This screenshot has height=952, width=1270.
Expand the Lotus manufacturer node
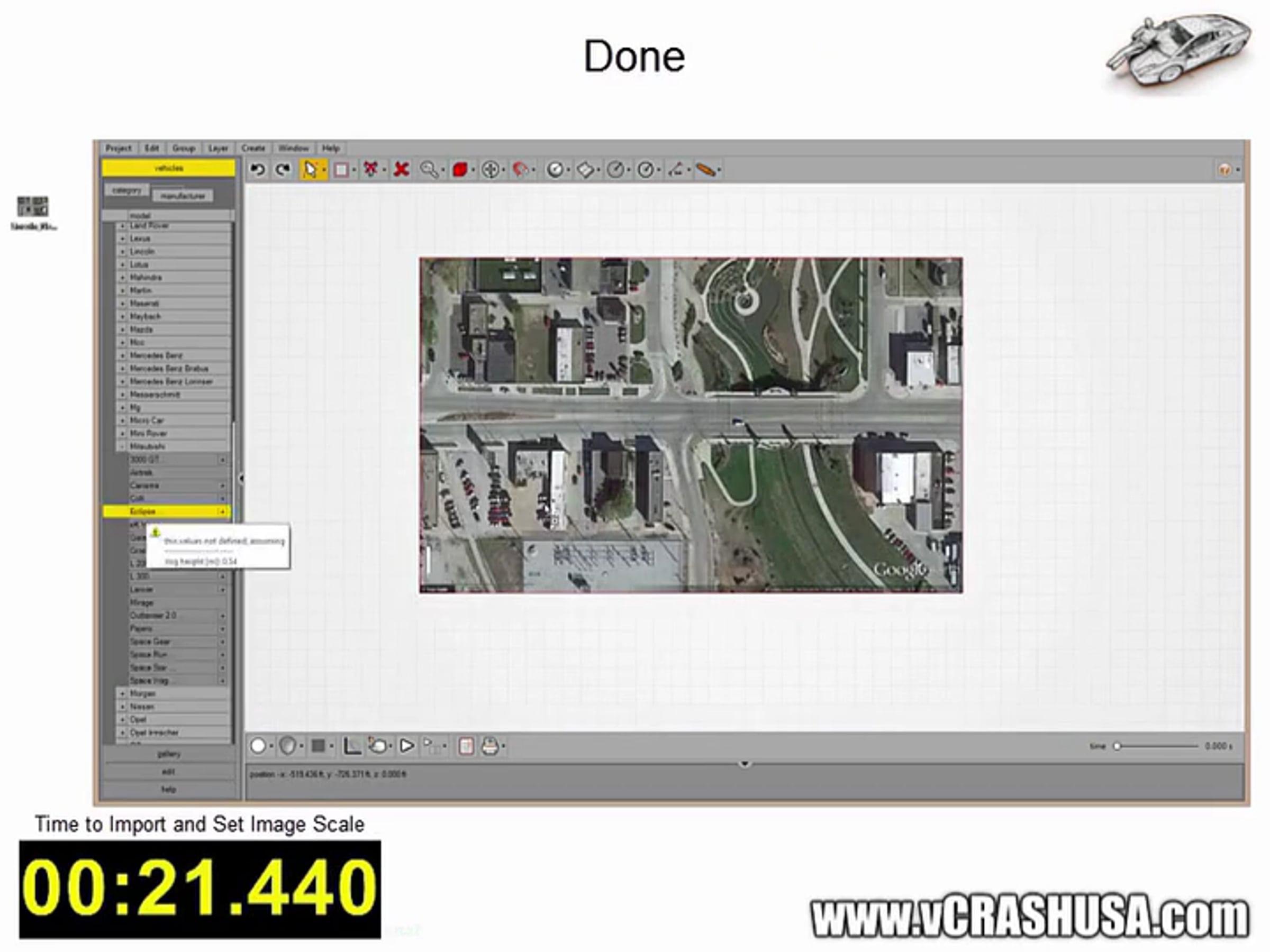[122, 264]
